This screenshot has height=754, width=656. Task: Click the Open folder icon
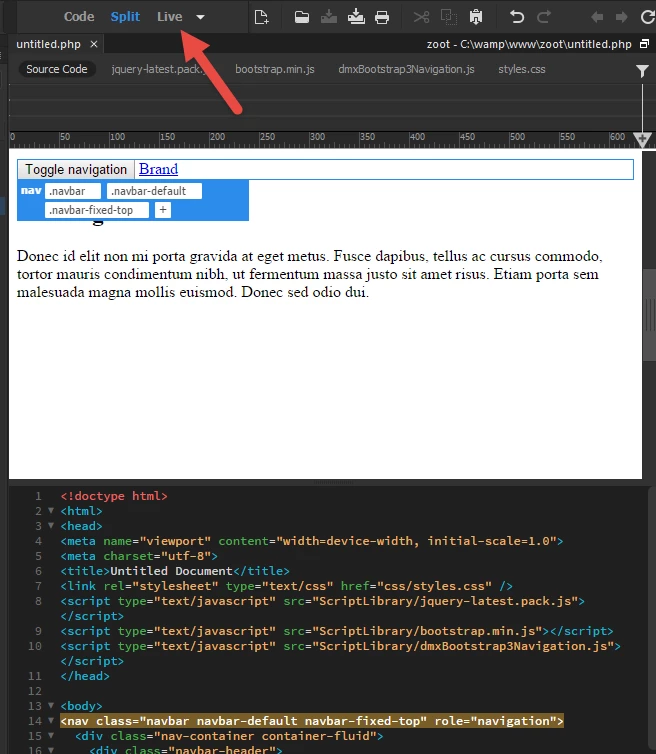tap(302, 17)
